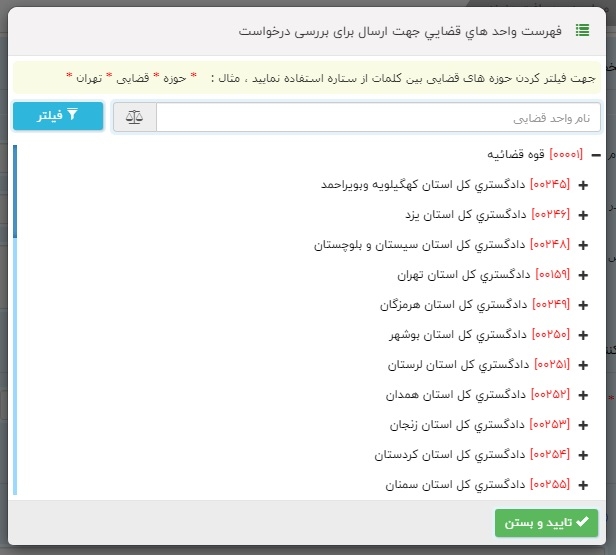
Task: Expand دادگستري كل استان يزد node
Action: (583, 215)
